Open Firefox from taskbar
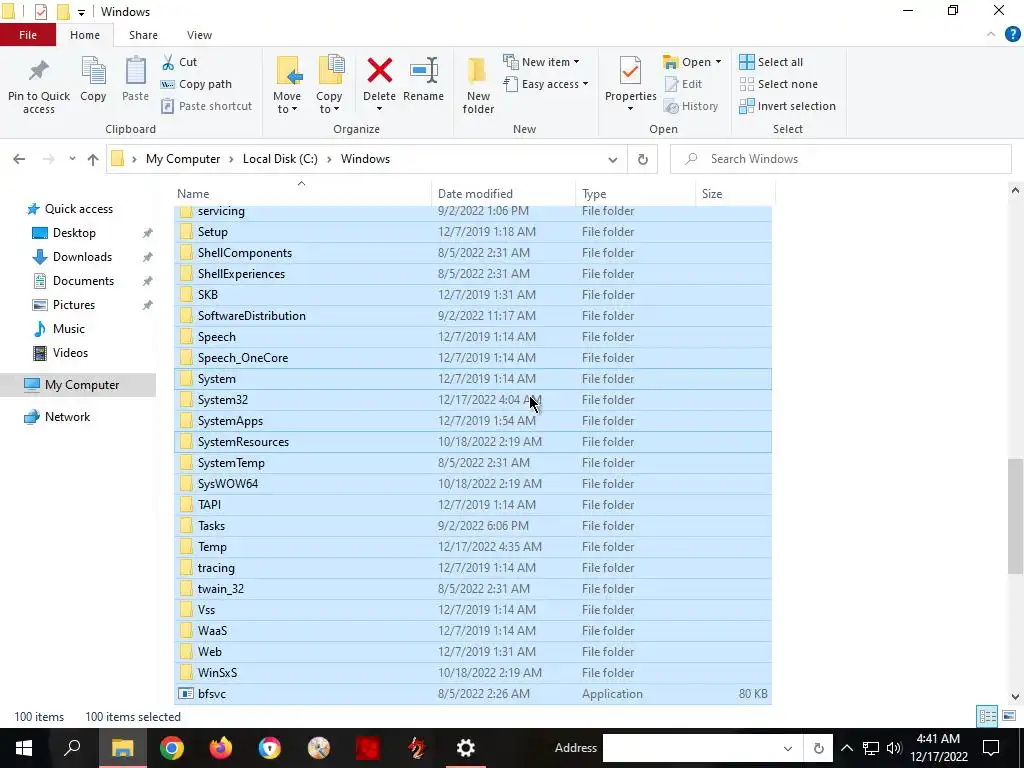 tap(221, 748)
